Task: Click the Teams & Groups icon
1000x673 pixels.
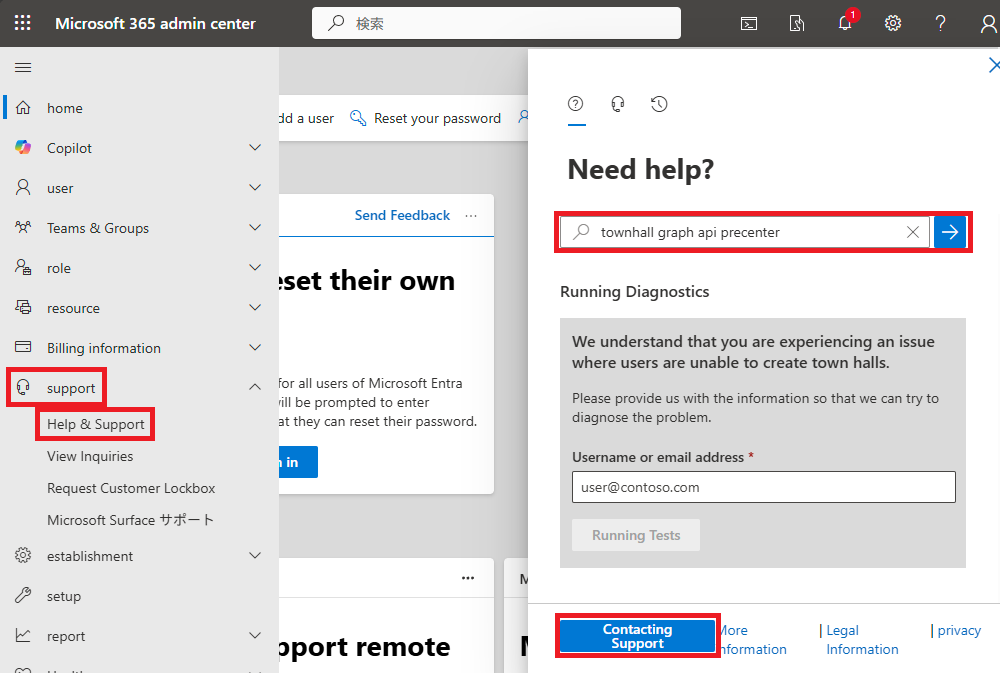Action: pos(23,227)
